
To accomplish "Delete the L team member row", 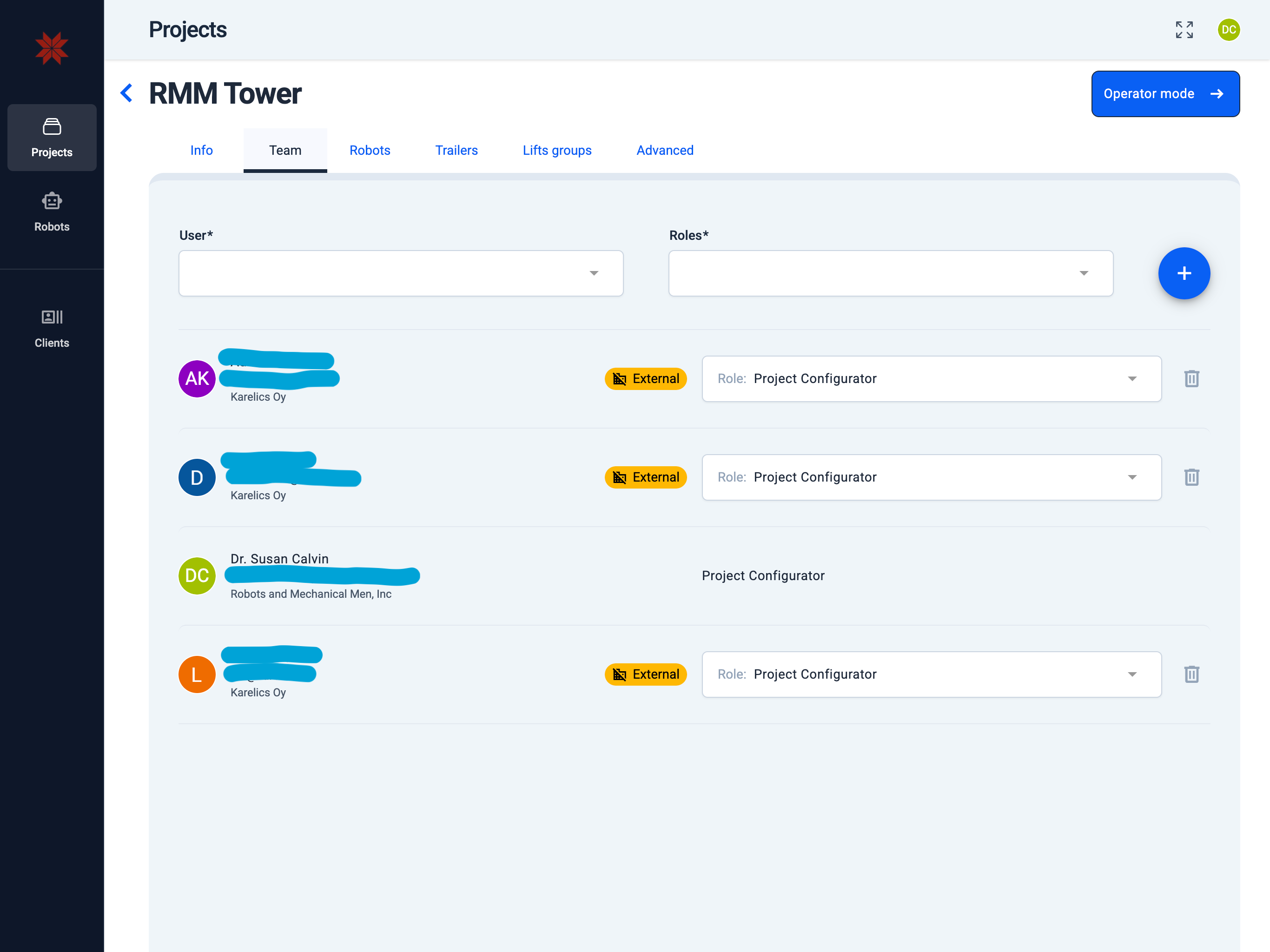I will [x=1191, y=674].
